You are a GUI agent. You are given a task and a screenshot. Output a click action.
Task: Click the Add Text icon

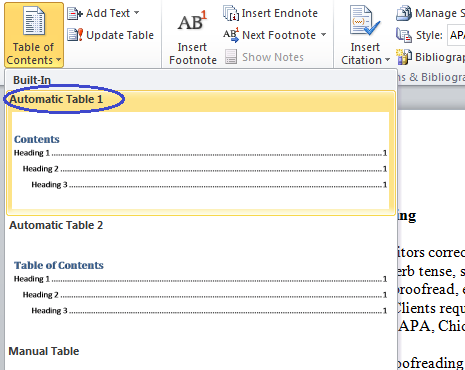(x=75, y=13)
